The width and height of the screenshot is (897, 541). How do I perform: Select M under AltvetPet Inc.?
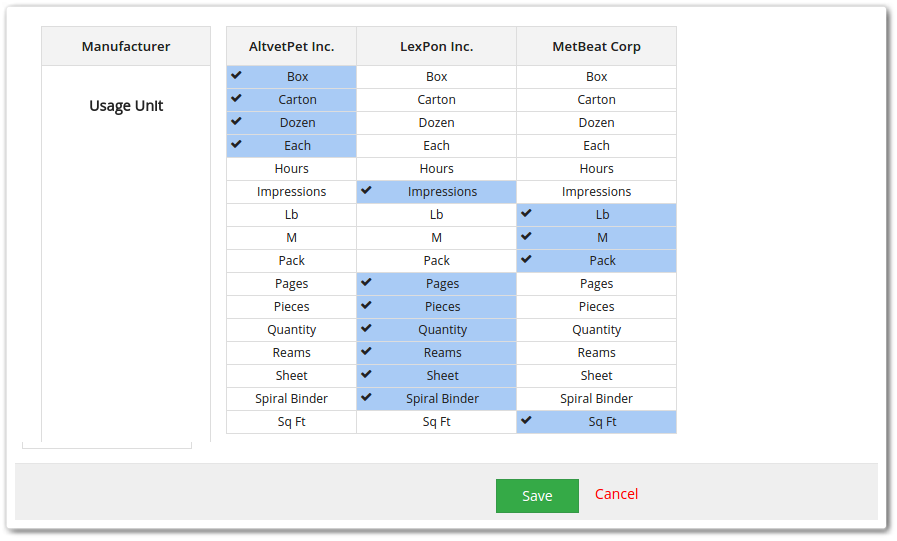coord(291,238)
